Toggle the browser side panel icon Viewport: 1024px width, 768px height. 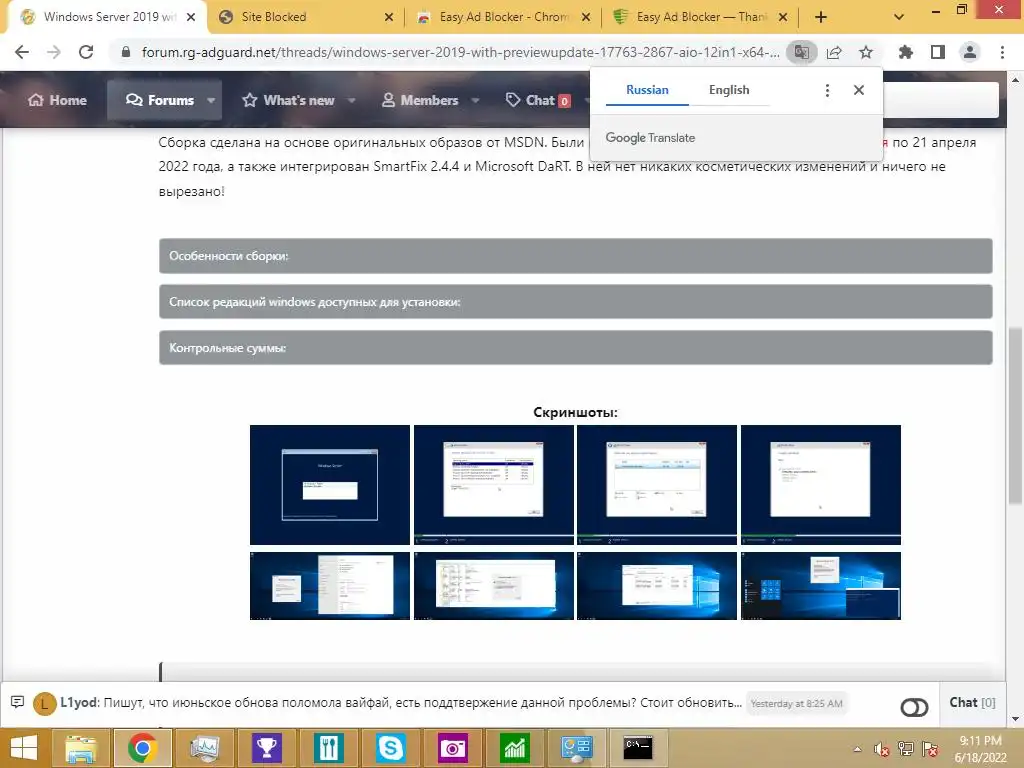(938, 52)
